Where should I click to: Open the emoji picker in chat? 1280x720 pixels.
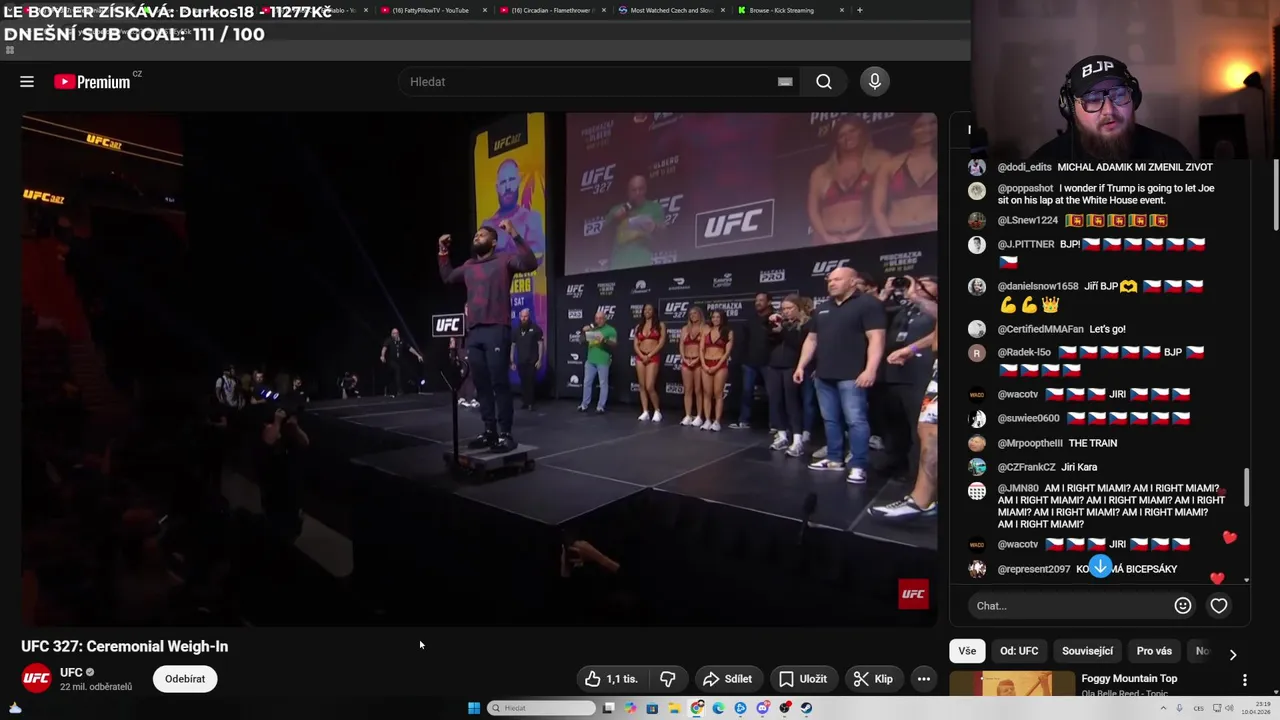tap(1183, 605)
